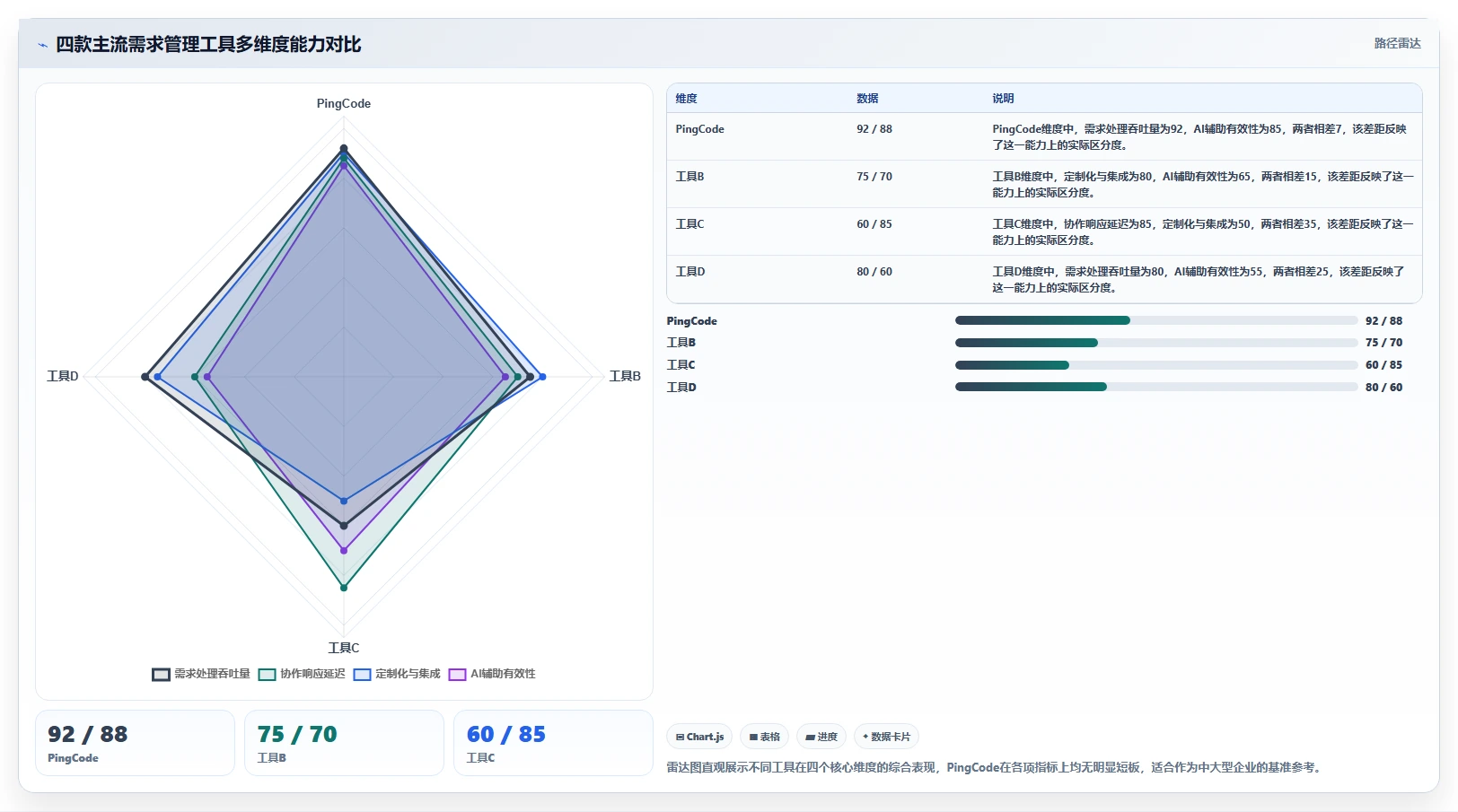Open the 92 / 88 PingCode summary card
This screenshot has height=812, width=1458.
pyautogui.click(x=135, y=743)
